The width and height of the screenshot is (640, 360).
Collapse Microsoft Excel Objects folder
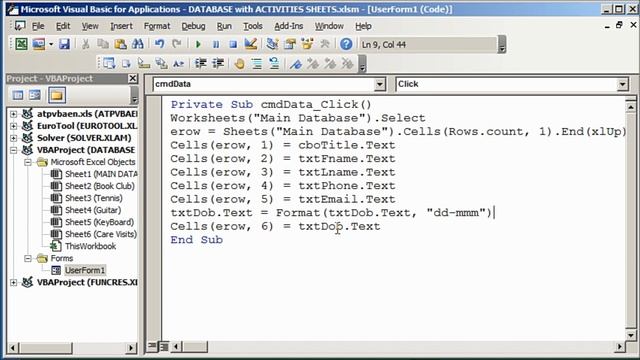pyautogui.click(x=28, y=162)
